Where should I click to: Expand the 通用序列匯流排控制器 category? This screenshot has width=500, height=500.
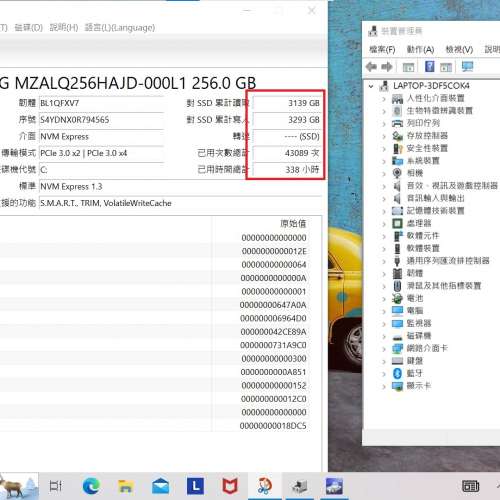(x=384, y=261)
